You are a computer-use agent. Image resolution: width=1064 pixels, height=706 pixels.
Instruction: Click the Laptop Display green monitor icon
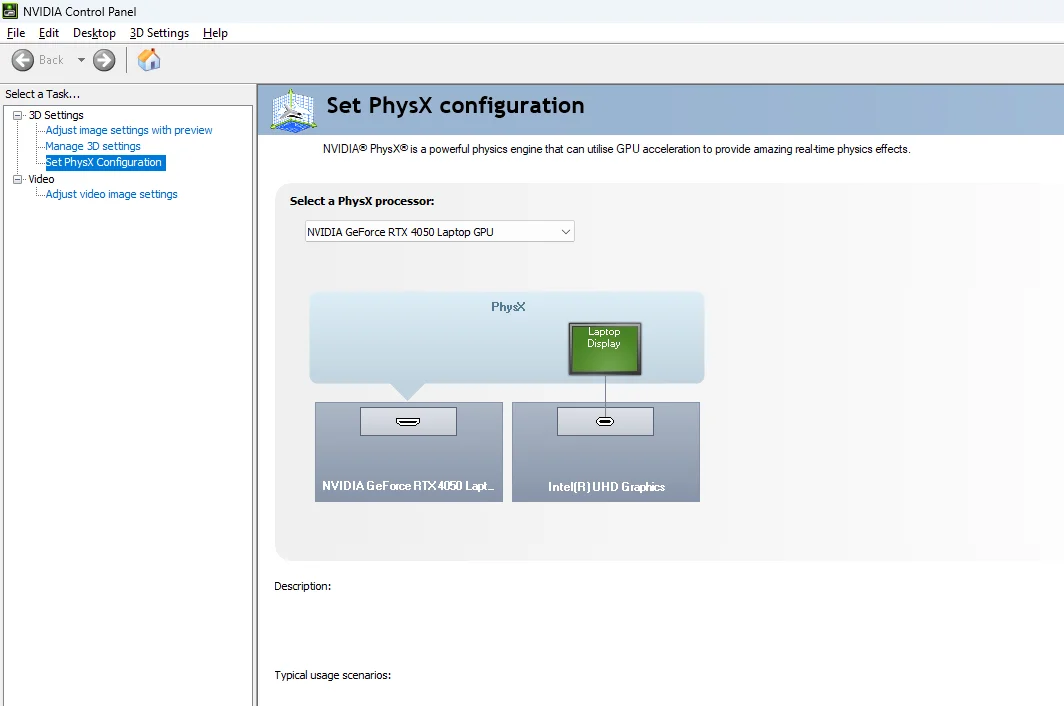(605, 348)
